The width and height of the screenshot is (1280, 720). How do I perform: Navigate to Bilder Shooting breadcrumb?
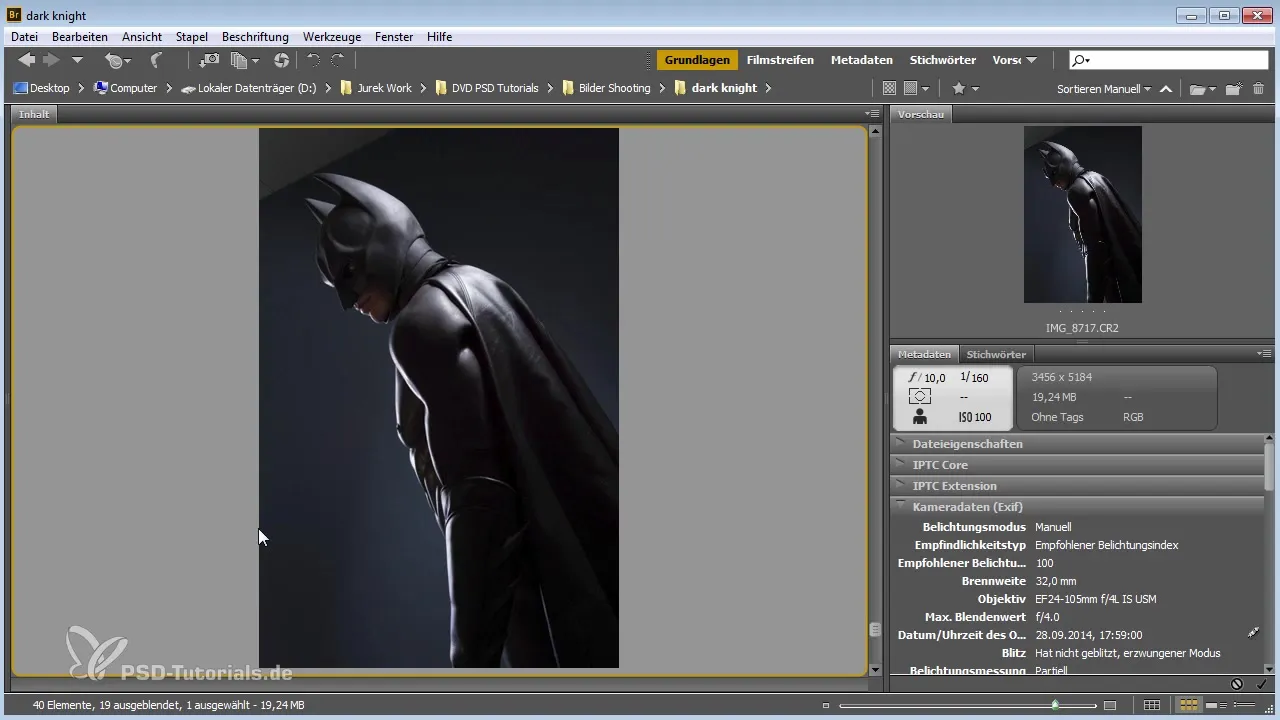[x=606, y=88]
